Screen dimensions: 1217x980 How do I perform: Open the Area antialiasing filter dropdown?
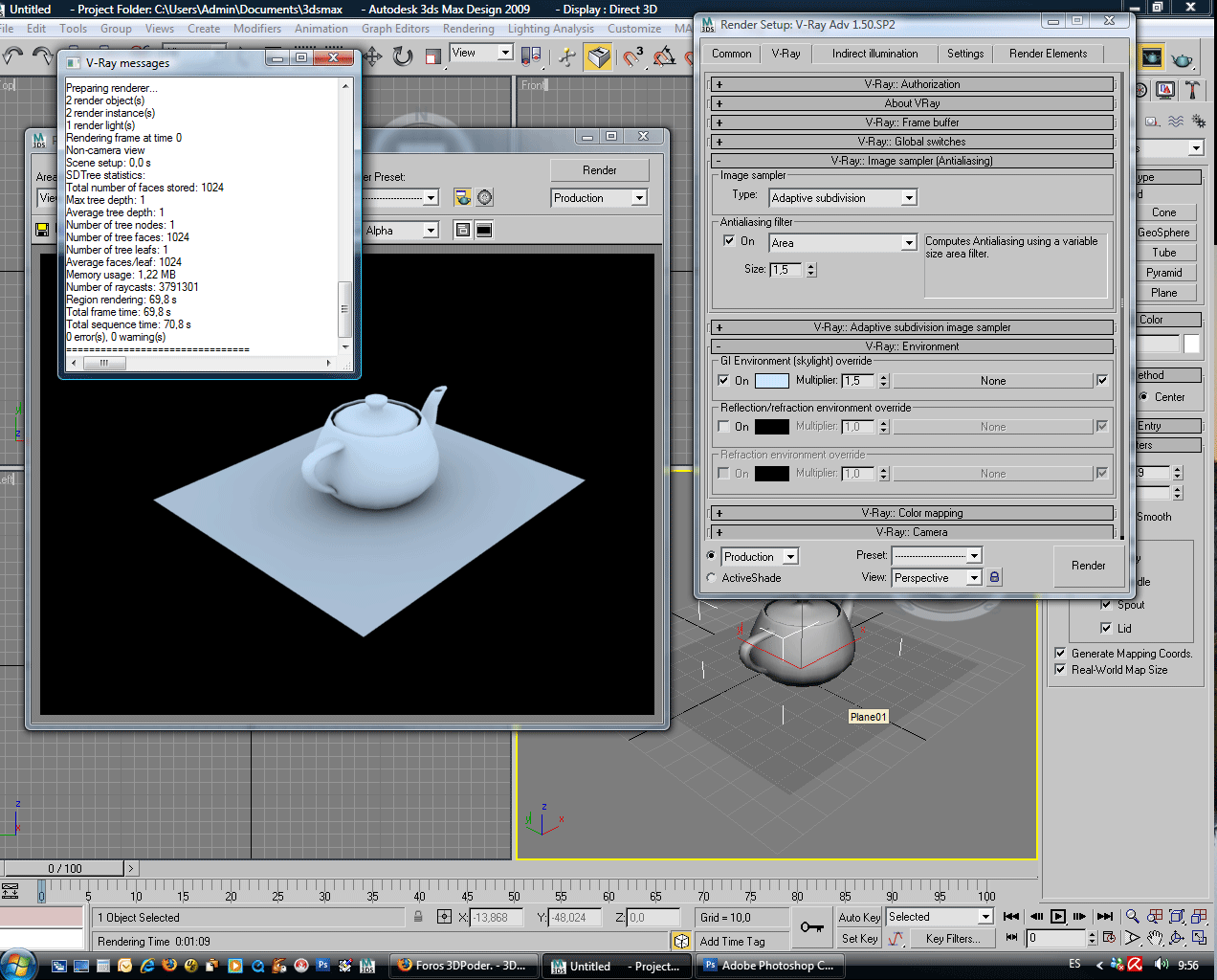click(x=843, y=243)
